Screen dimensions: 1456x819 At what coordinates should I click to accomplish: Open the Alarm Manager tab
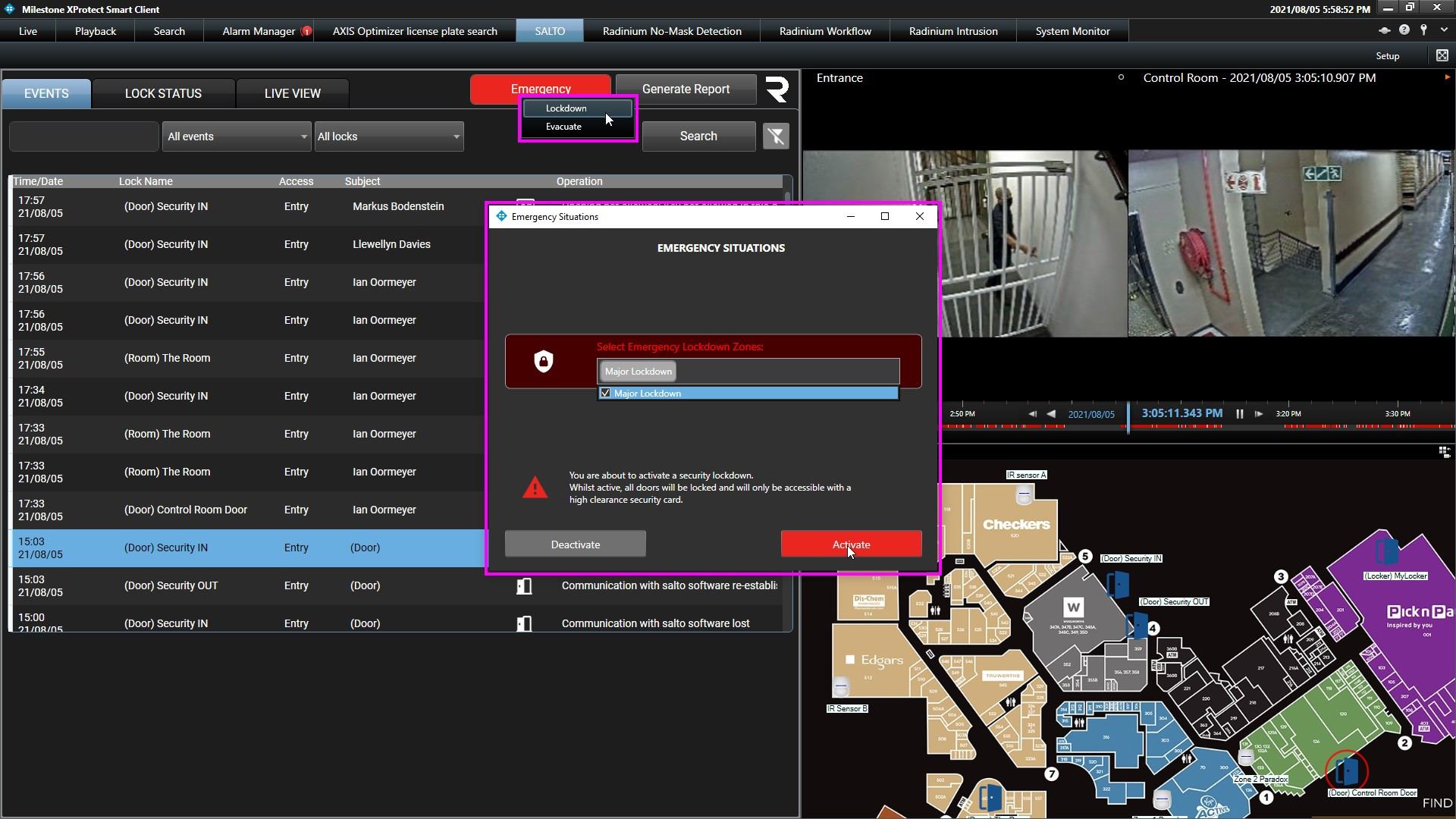pyautogui.click(x=259, y=31)
